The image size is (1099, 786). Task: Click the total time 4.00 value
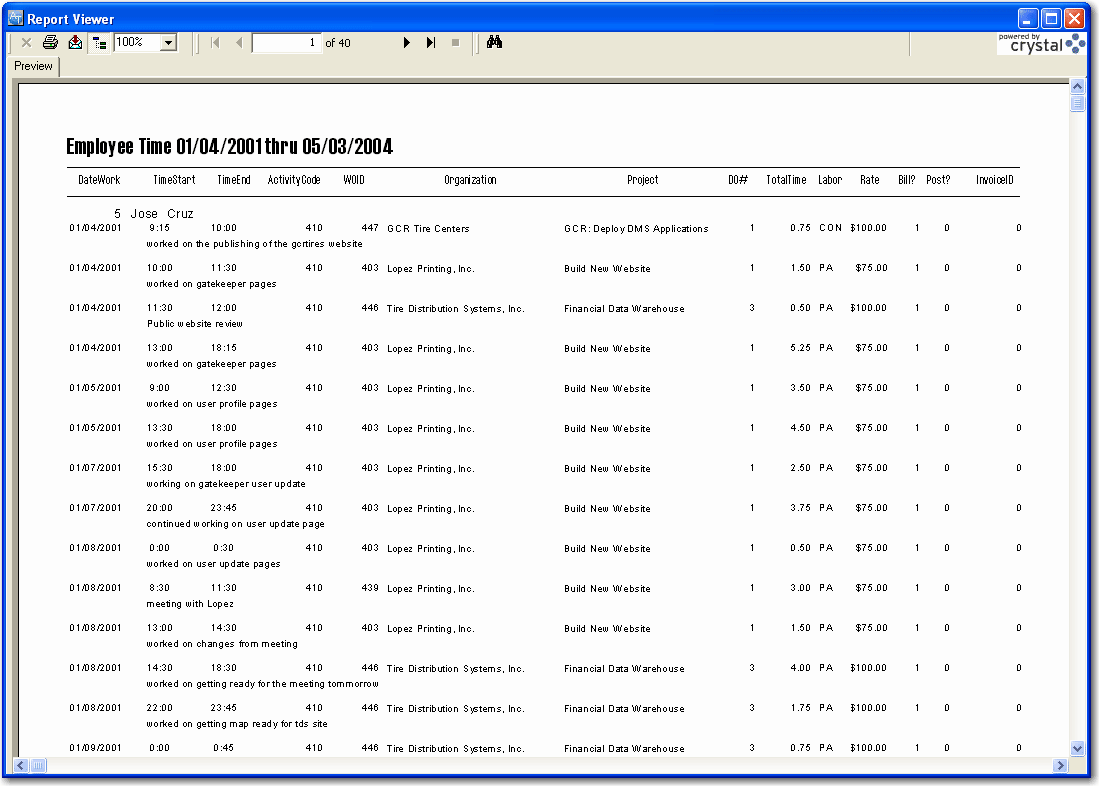(800, 668)
